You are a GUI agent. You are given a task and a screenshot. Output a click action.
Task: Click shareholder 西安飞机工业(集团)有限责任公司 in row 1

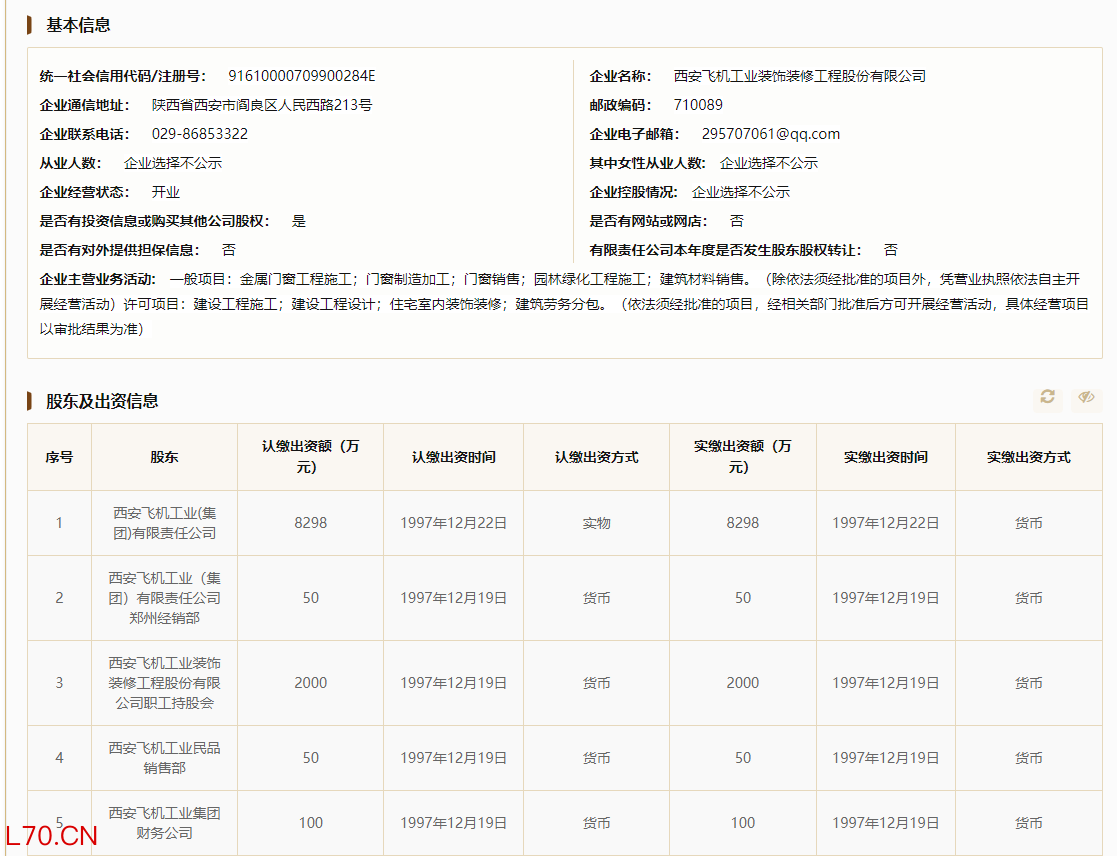(x=164, y=523)
